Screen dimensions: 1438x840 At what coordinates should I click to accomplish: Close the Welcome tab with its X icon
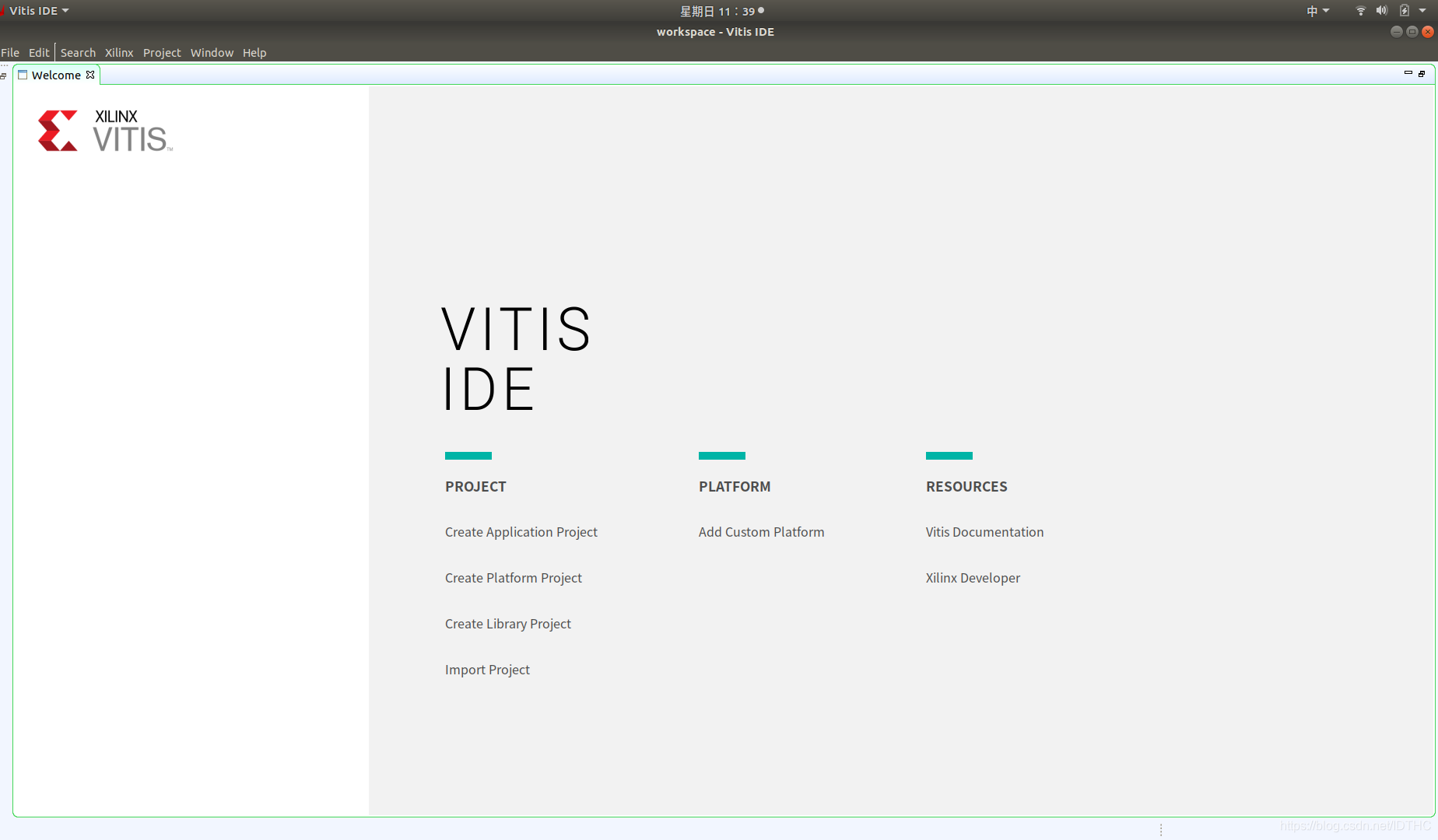(x=90, y=75)
